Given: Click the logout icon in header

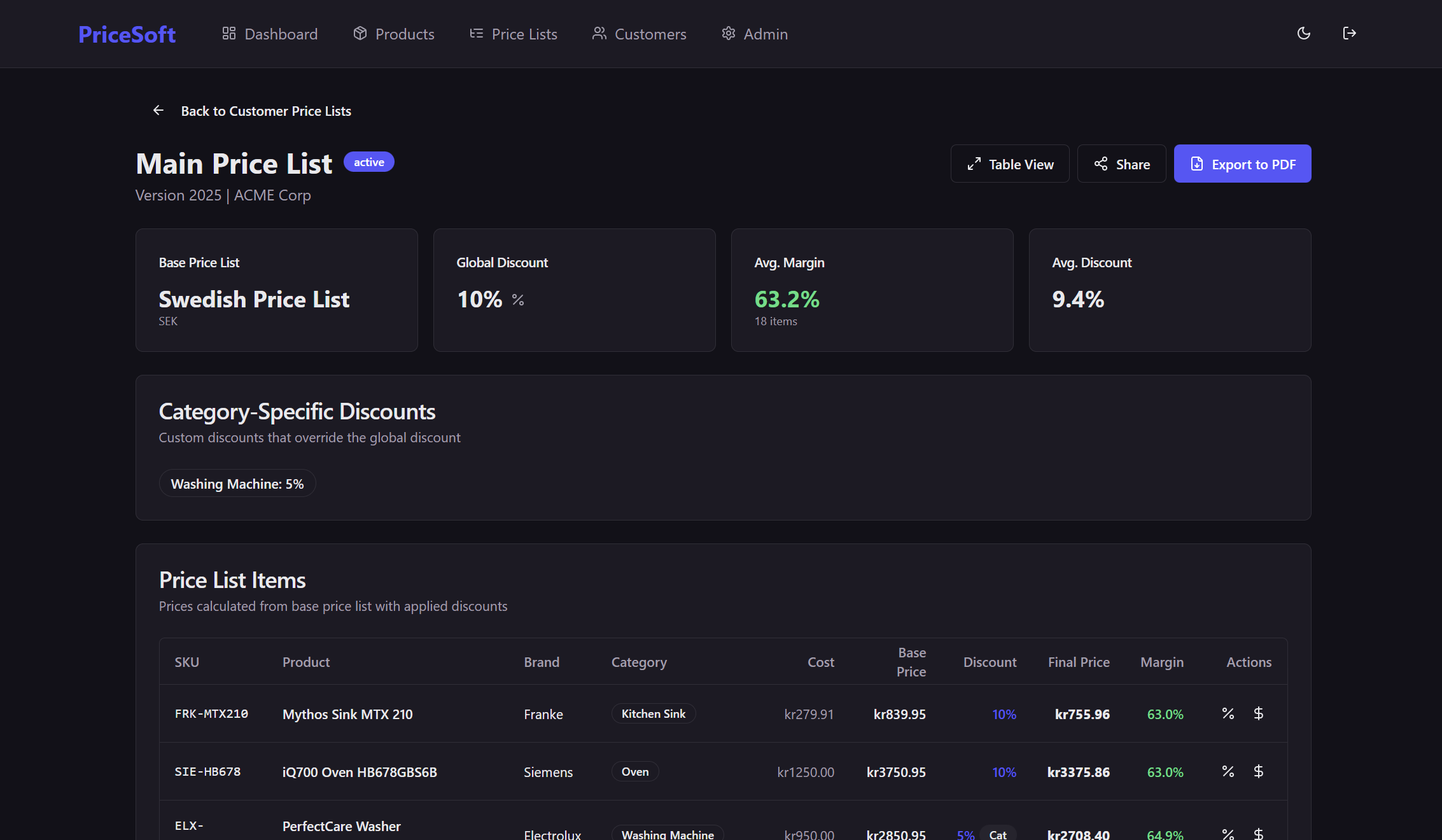Looking at the screenshot, I should 1349,34.
